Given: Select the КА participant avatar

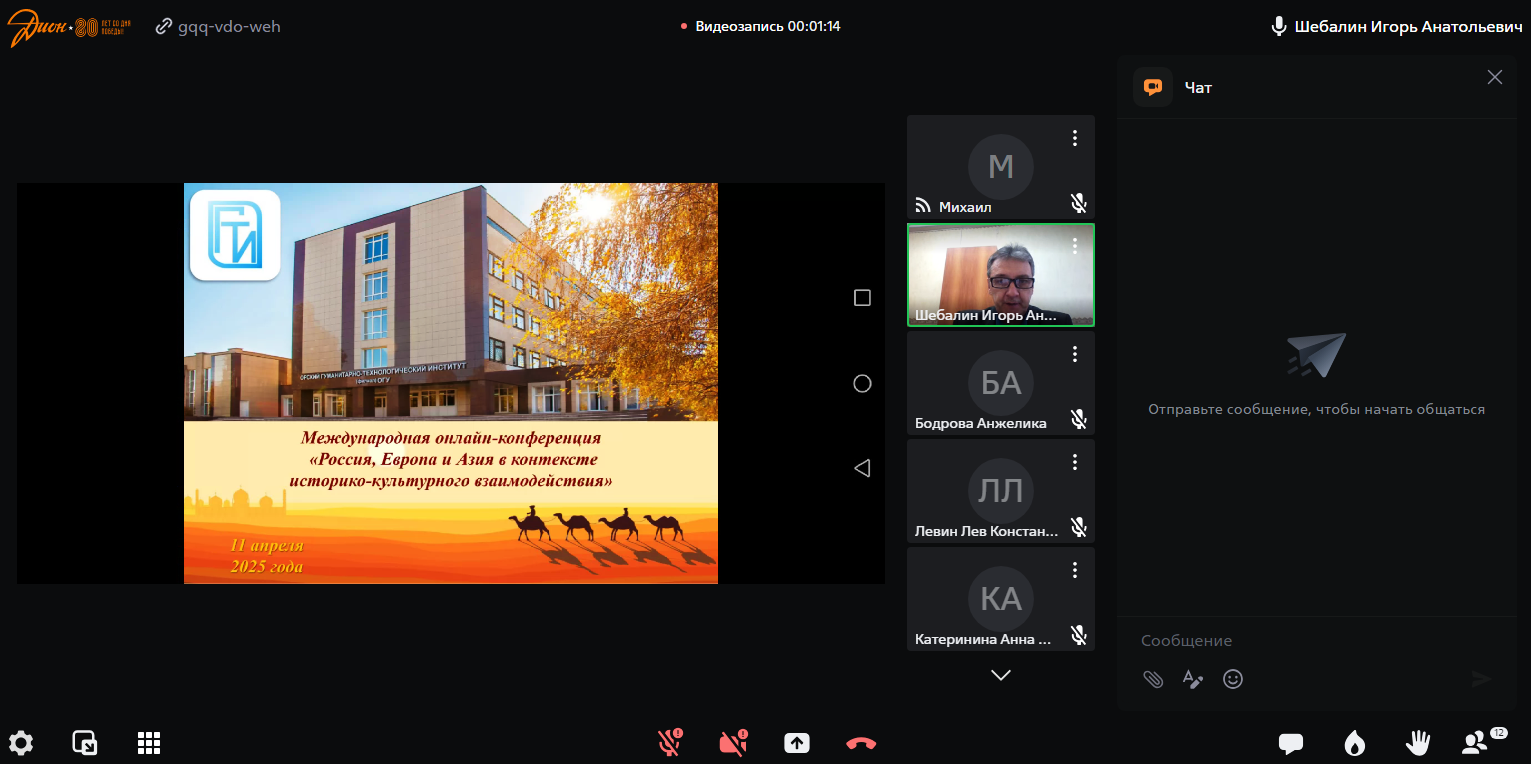Looking at the screenshot, I should pos(1001,599).
